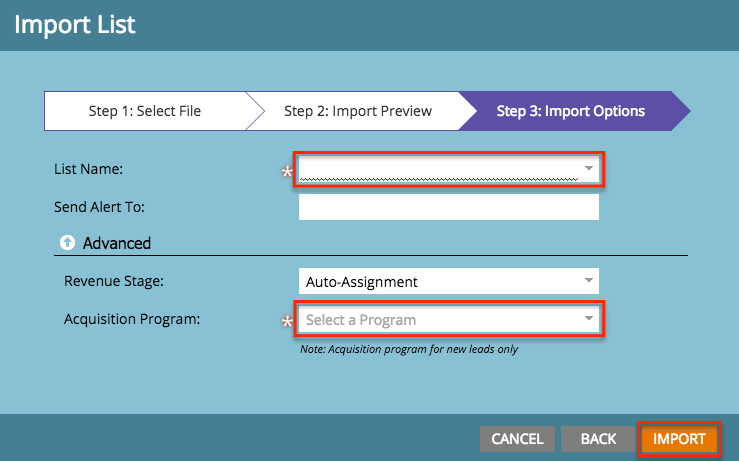739x461 pixels.
Task: Select the Auto-Assignment revenue stage box
Action: coord(449,281)
